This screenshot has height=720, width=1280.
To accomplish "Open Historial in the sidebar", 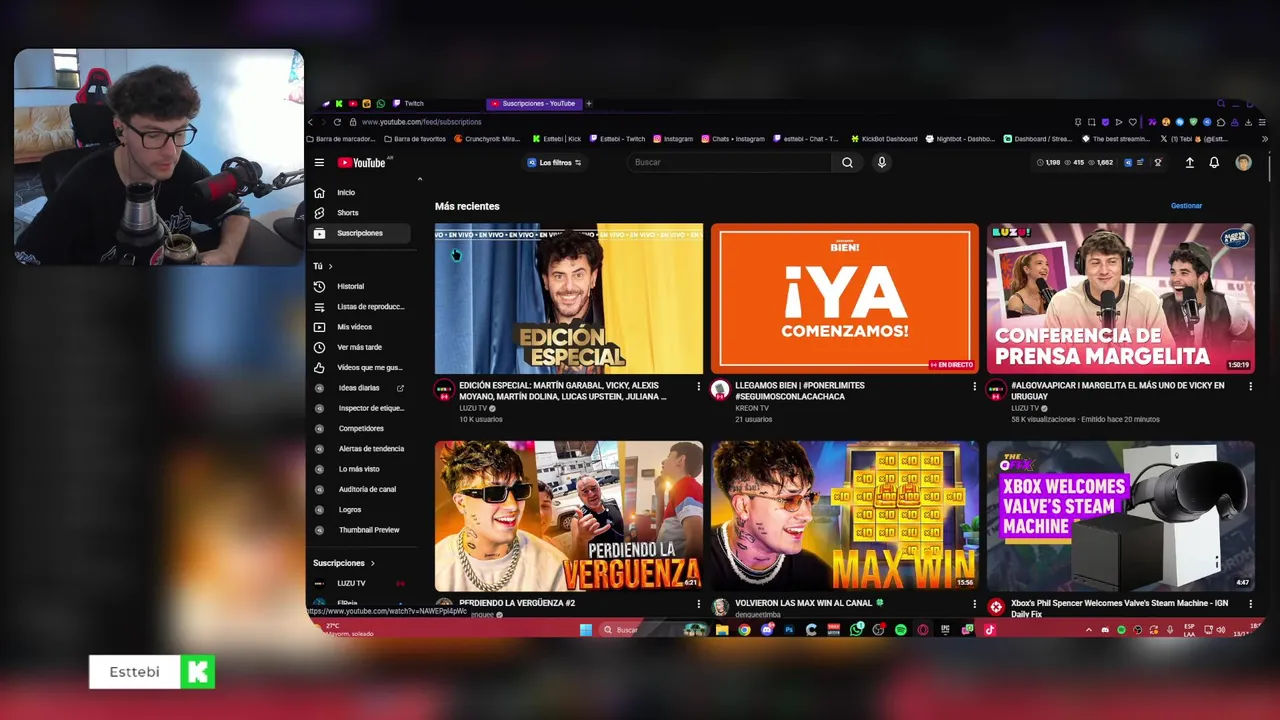I will point(360,286).
